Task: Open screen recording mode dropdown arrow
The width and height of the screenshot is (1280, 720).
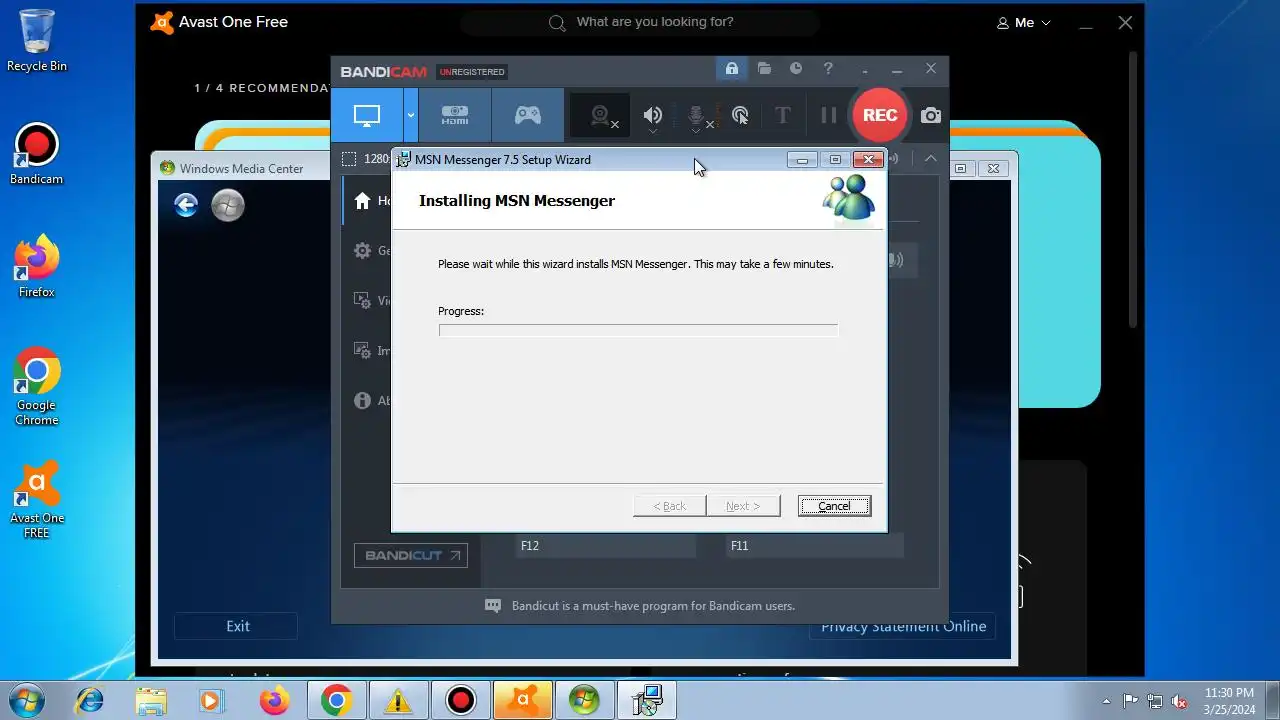Action: click(x=410, y=115)
